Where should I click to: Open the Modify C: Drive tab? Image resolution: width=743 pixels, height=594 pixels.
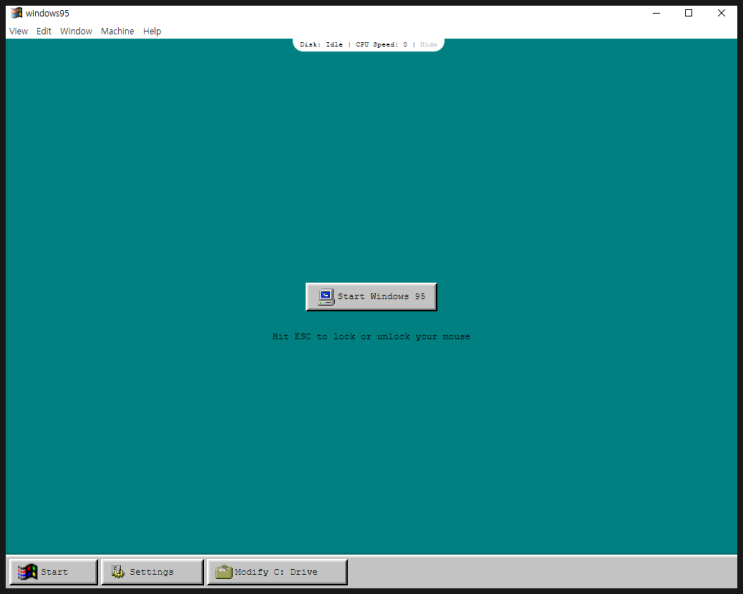pos(277,572)
